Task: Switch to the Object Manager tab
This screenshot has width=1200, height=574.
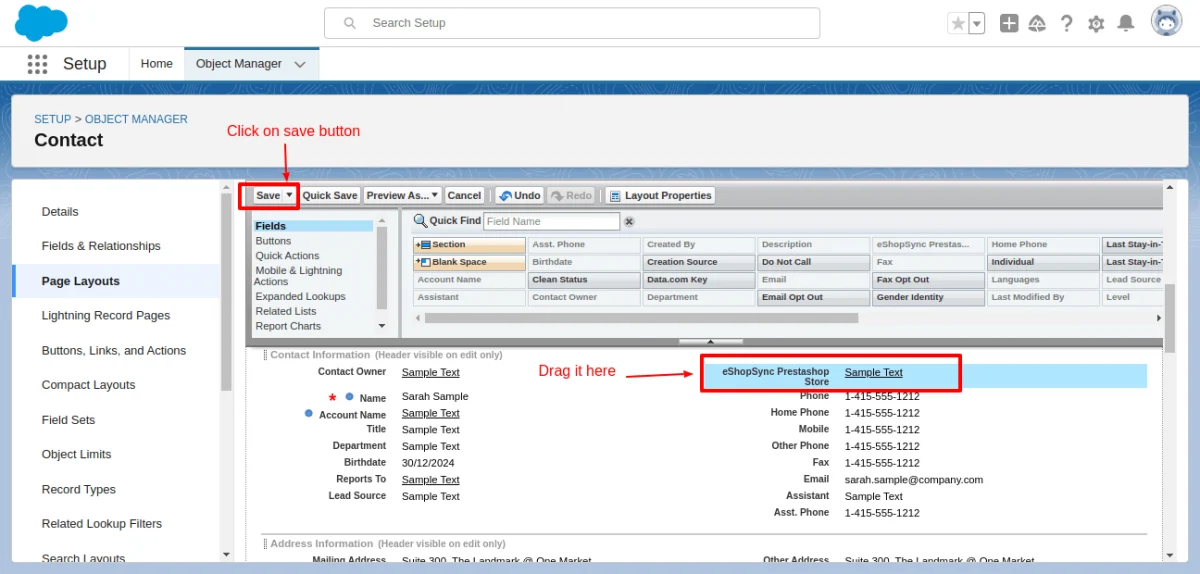Action: (252, 63)
